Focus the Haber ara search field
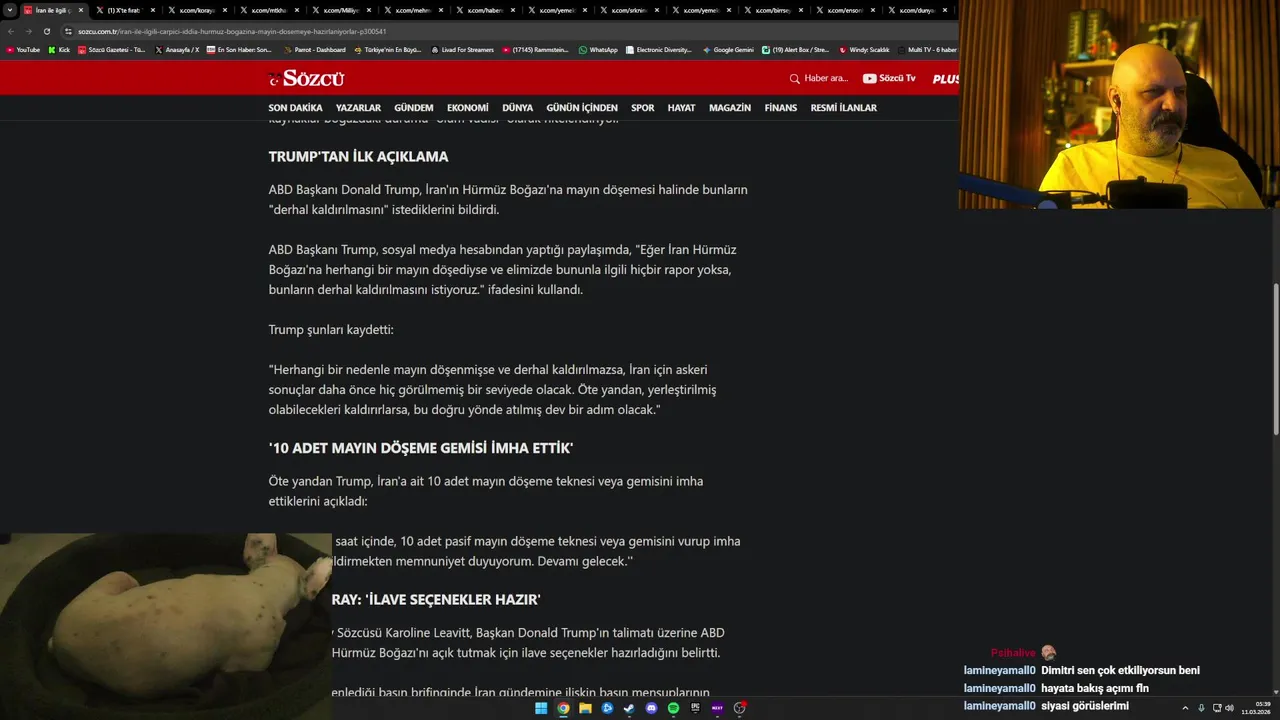This screenshot has height=720, width=1280. 826,78
